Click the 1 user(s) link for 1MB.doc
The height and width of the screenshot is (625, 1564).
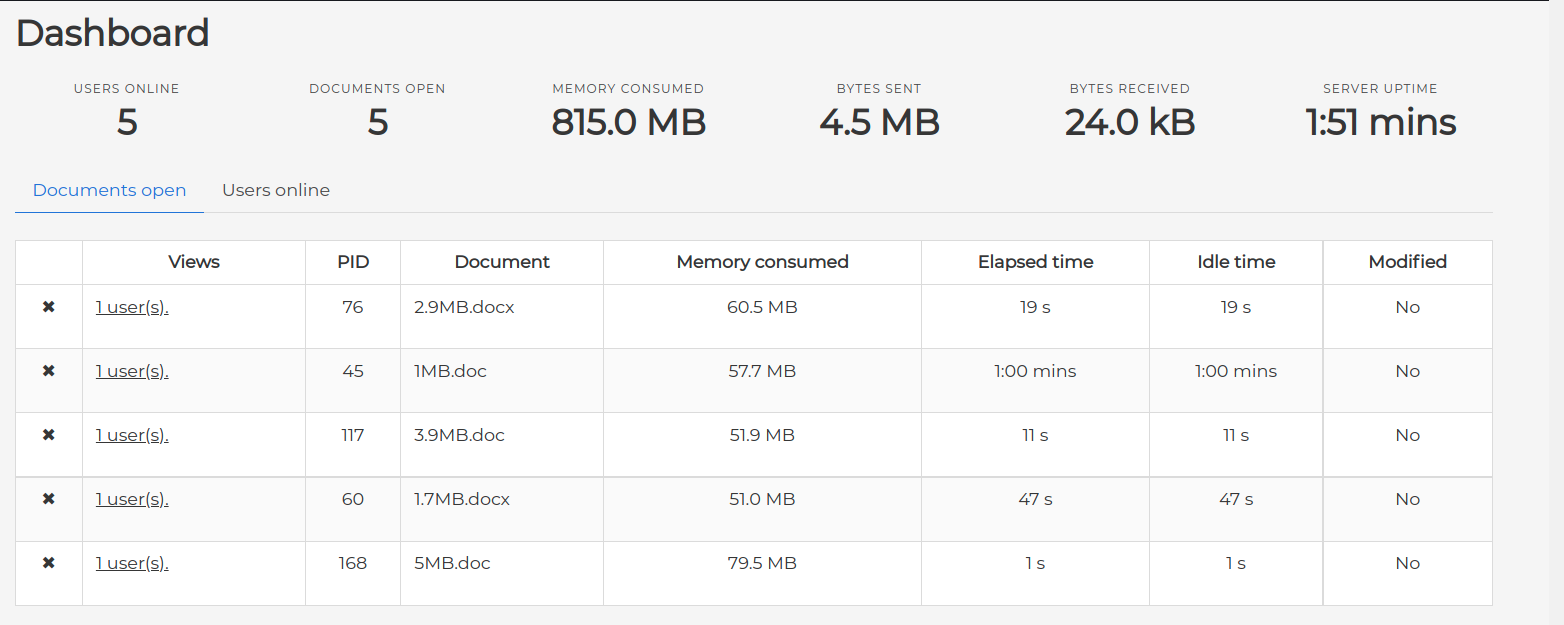point(132,371)
